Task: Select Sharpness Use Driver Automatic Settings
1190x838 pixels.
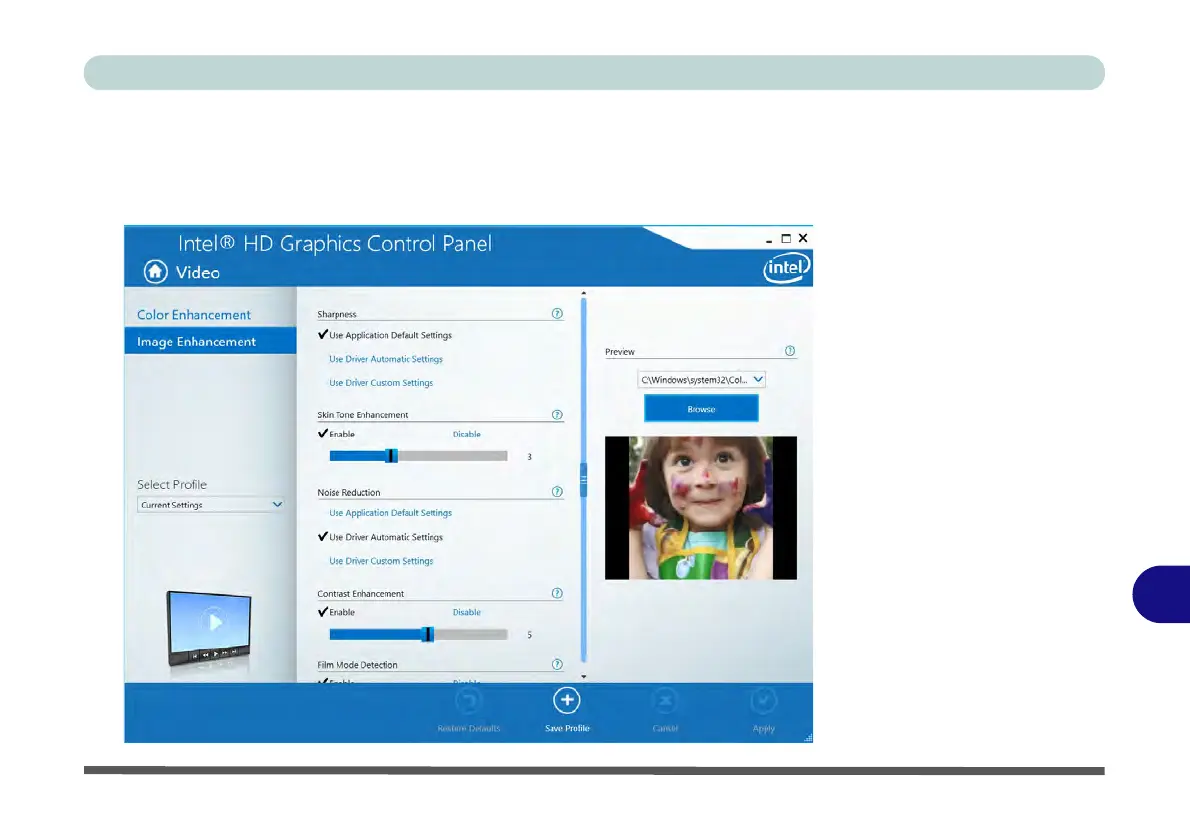Action: [x=386, y=359]
